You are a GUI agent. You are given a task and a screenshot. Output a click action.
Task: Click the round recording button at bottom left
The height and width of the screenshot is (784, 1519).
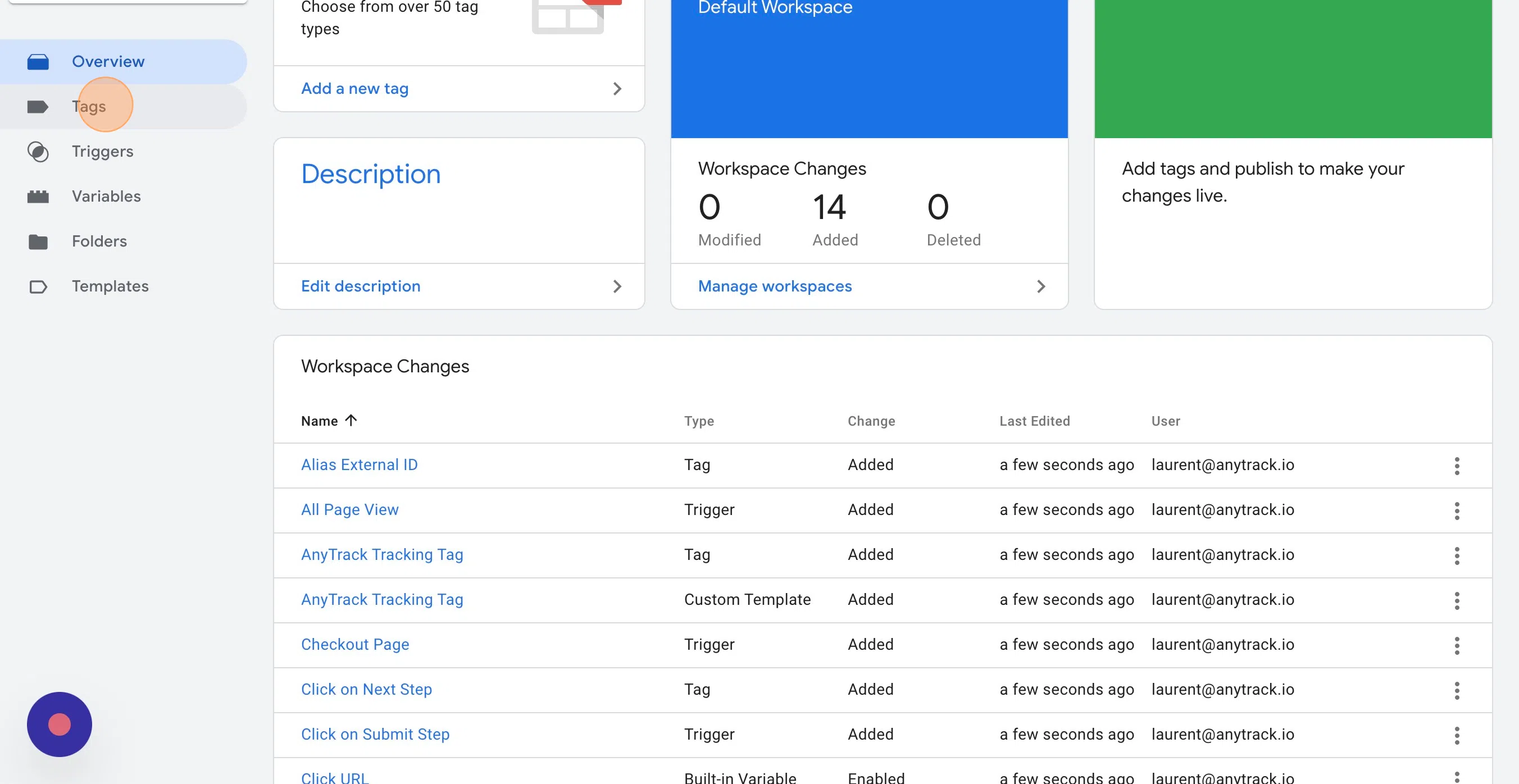60,724
